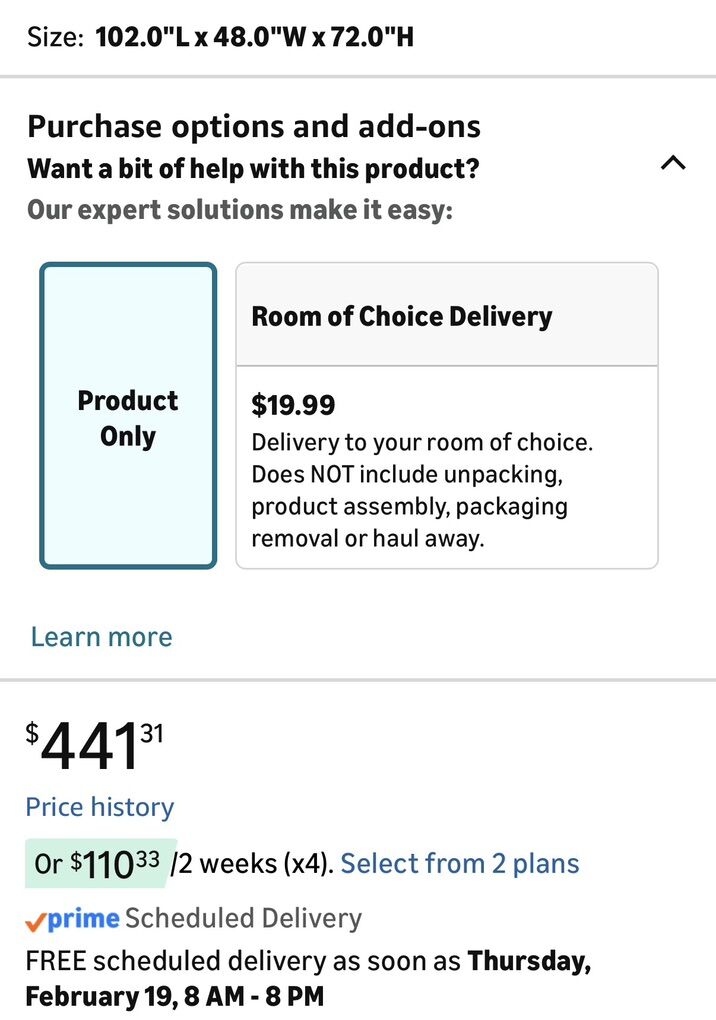This screenshot has height=1020, width=716.
Task: Click the /2 weeks (x4) text
Action: click(x=251, y=864)
